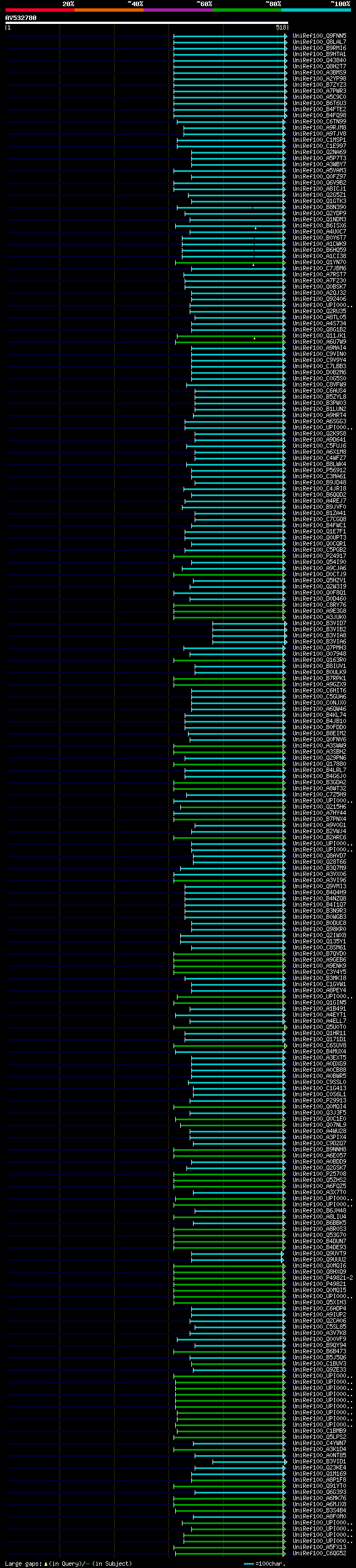Click UniRef100_B3GDA2 hit name
The width and height of the screenshot is (356, 1568).
(319, 782)
